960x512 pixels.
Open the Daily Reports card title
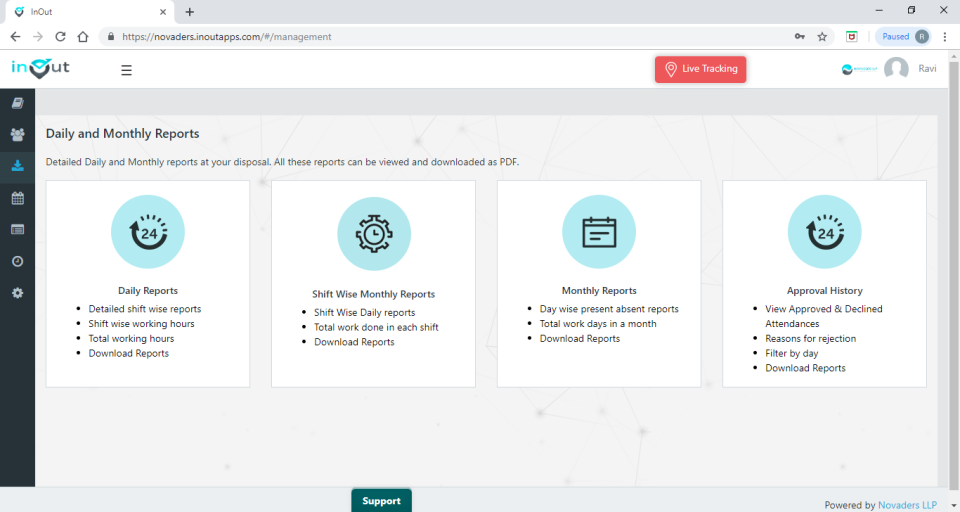[x=148, y=291]
